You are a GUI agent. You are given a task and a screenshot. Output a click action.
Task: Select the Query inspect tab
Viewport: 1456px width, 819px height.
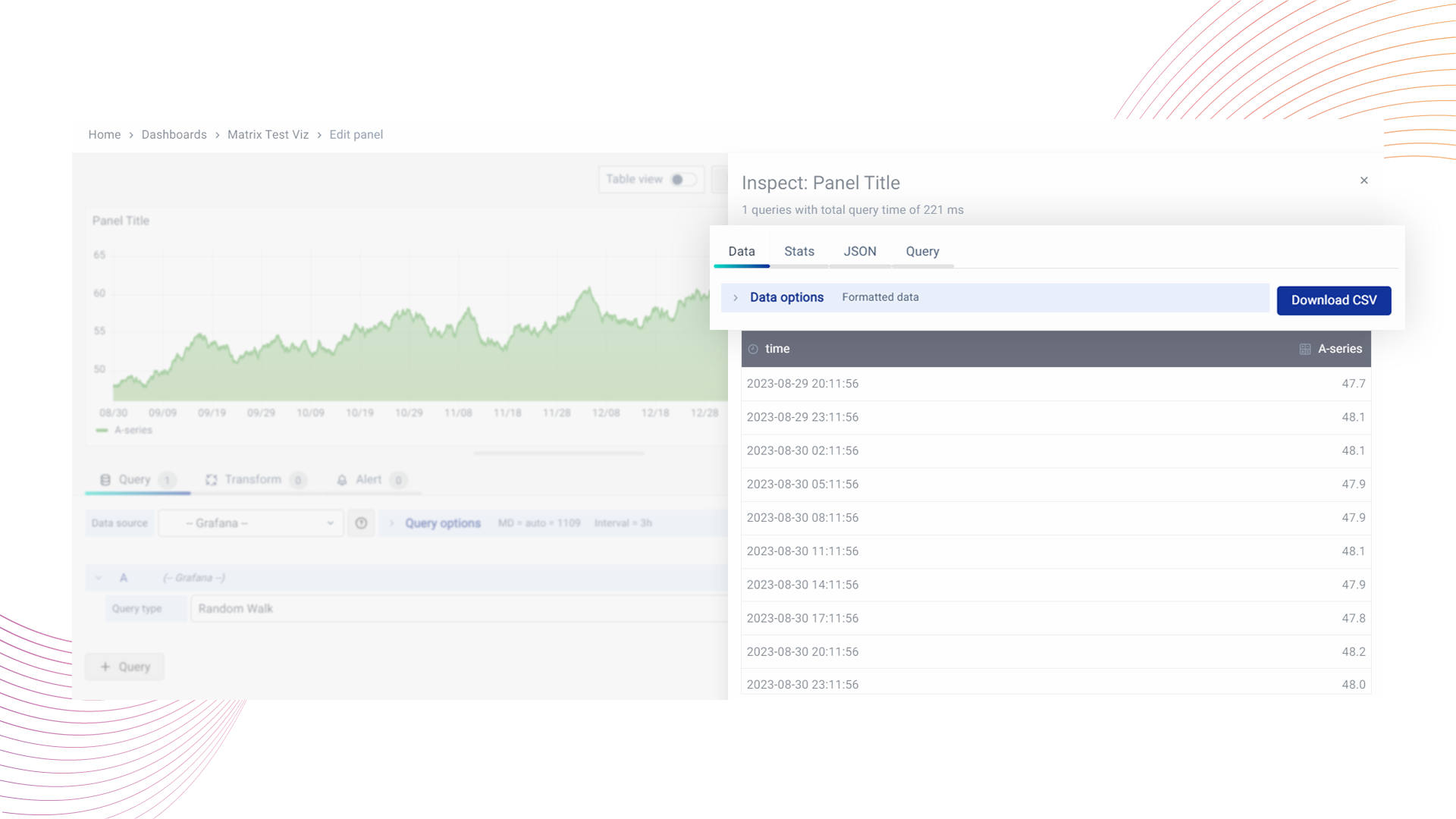[x=921, y=252]
